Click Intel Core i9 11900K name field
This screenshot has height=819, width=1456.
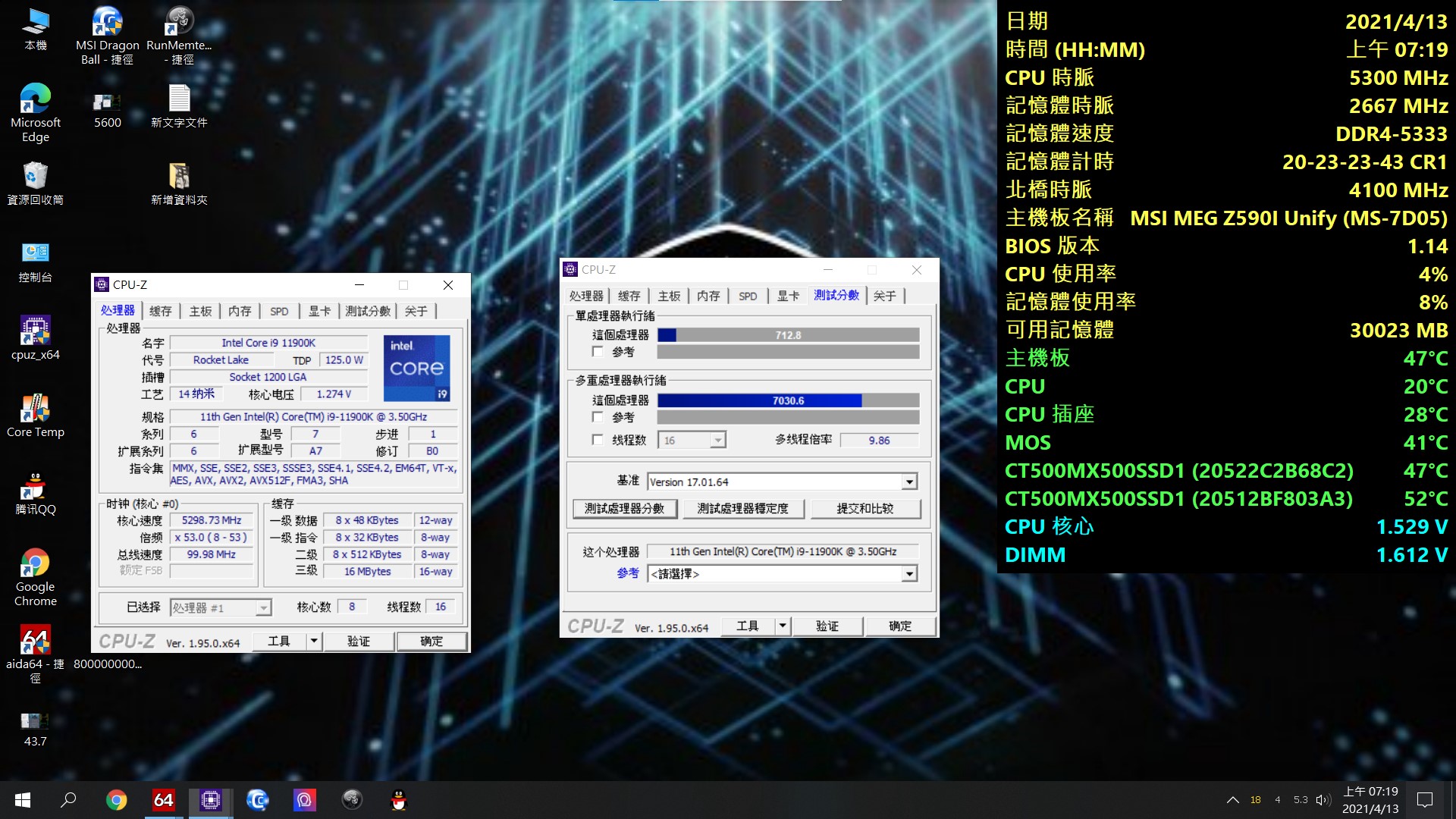(268, 343)
